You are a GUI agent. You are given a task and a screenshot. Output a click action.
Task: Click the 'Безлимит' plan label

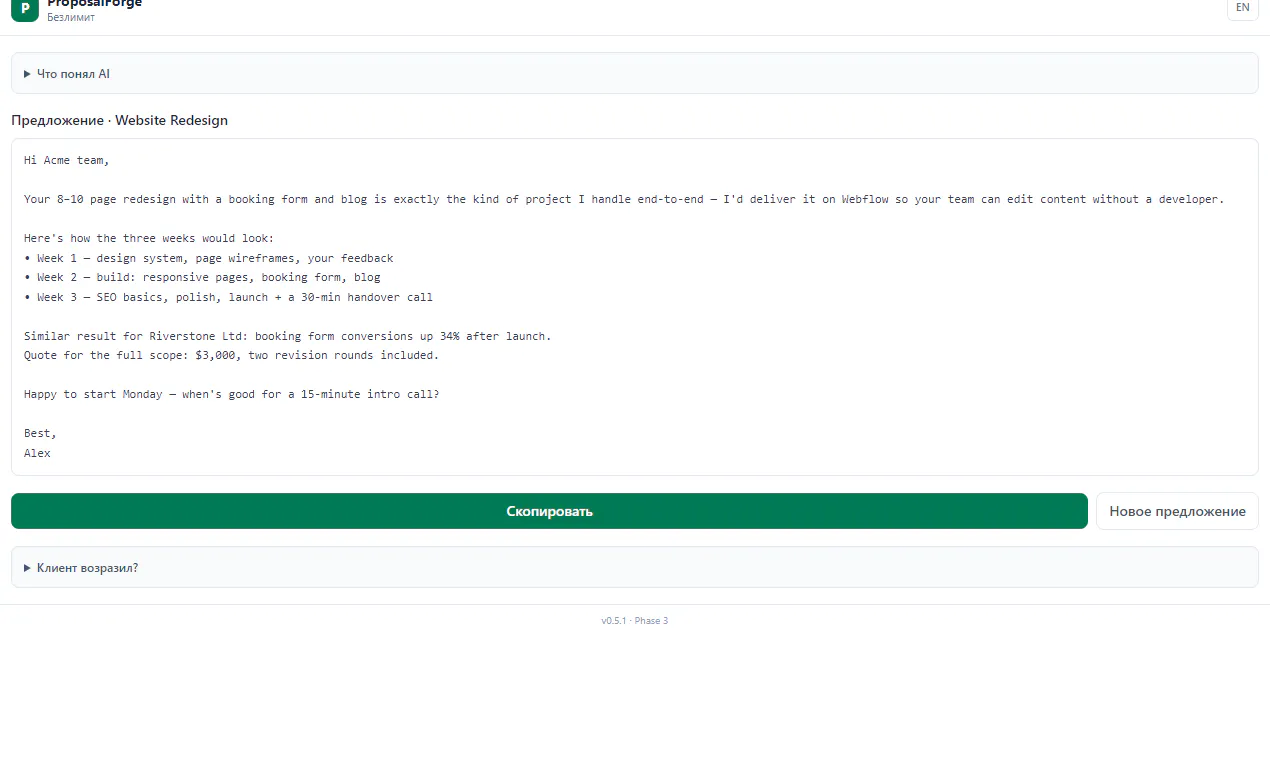[71, 17]
